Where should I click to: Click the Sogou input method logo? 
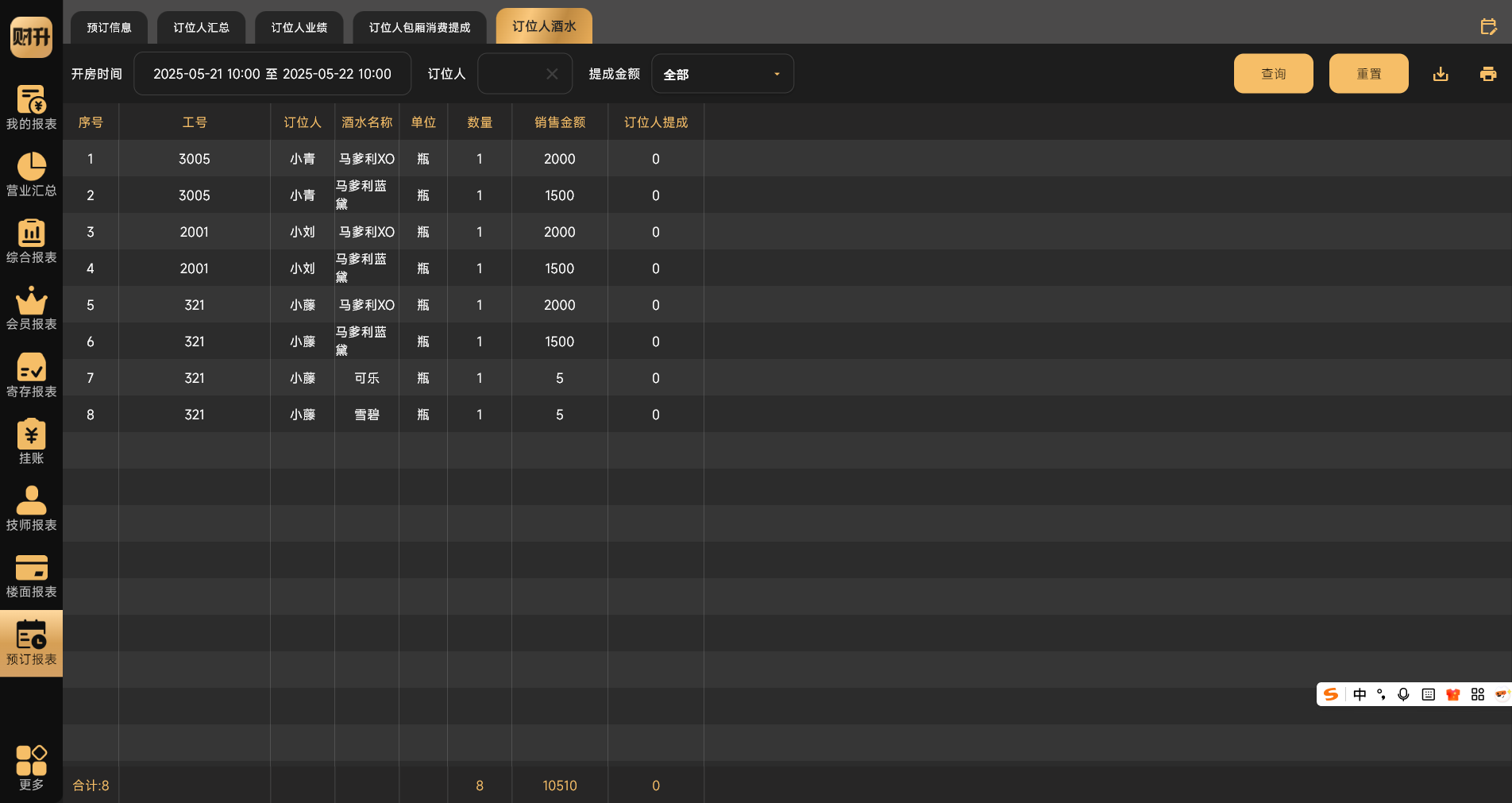click(1332, 694)
